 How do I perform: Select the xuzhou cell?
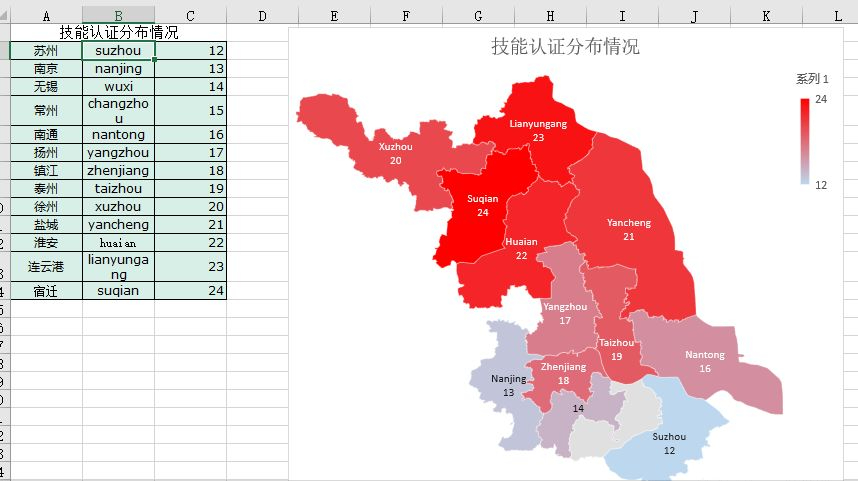point(118,207)
